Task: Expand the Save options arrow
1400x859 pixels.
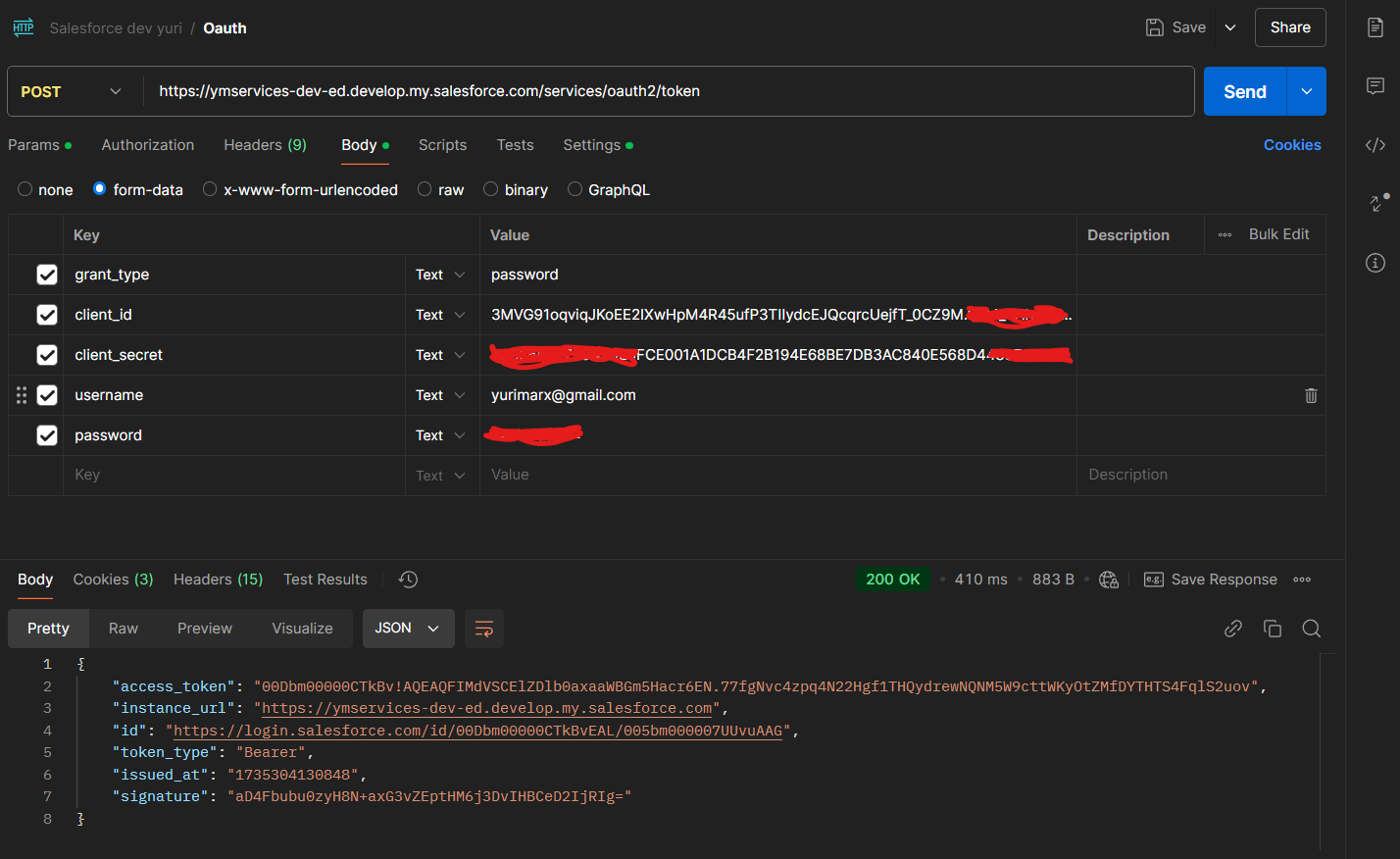Action: [1230, 27]
